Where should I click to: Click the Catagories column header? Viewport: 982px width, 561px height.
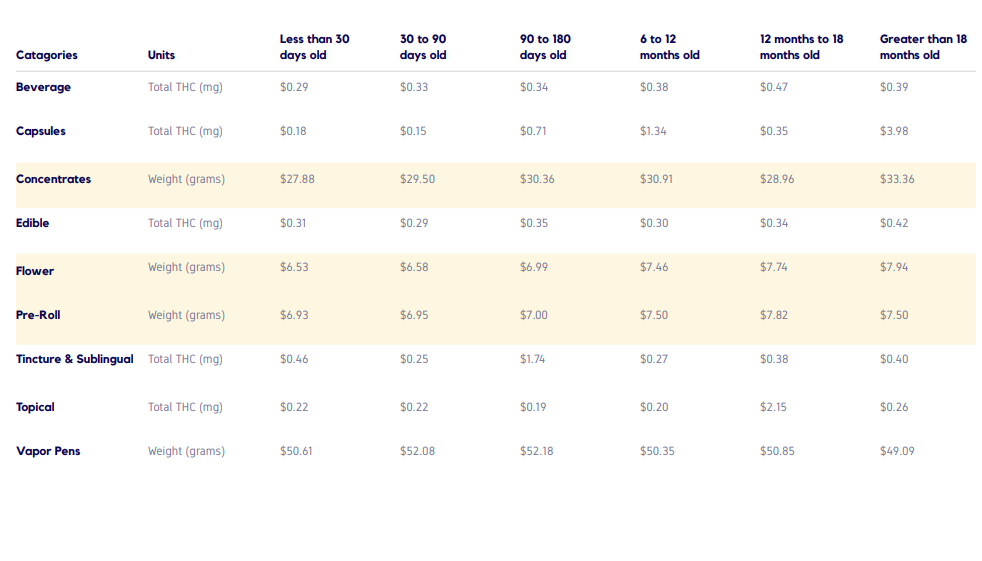click(46, 55)
